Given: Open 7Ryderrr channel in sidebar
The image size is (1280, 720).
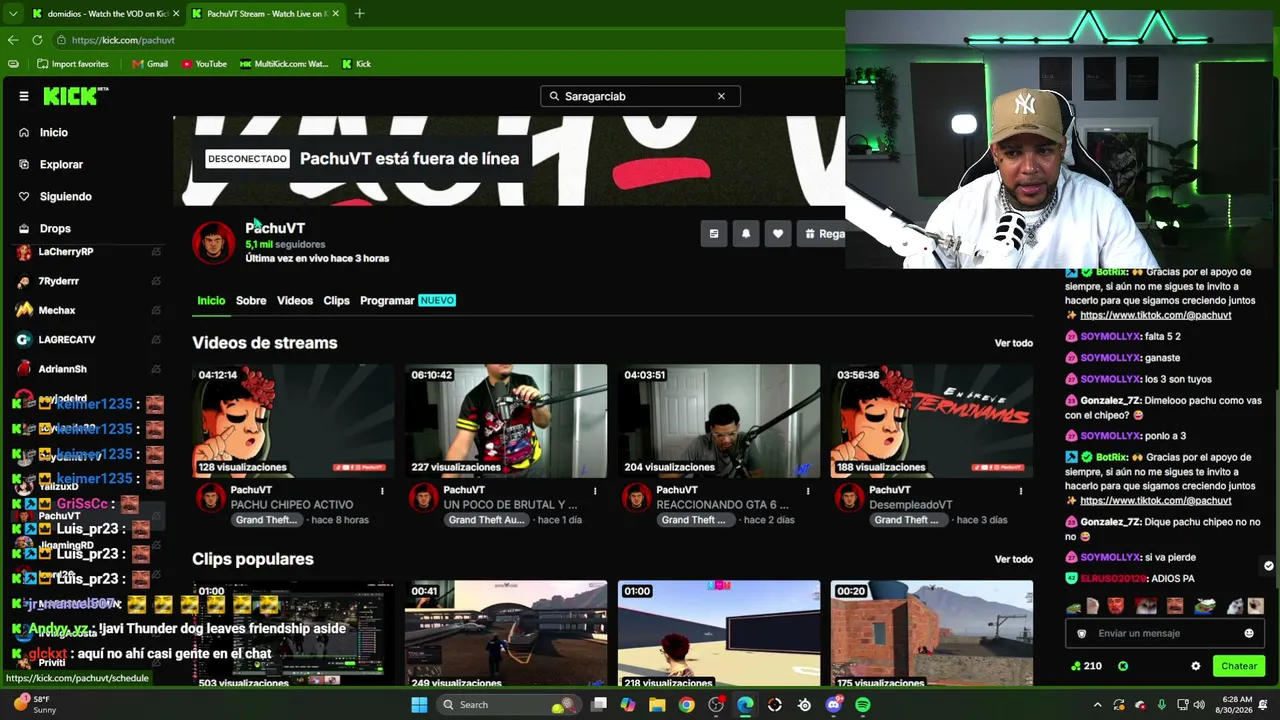Looking at the screenshot, I should pyautogui.click(x=58, y=281).
